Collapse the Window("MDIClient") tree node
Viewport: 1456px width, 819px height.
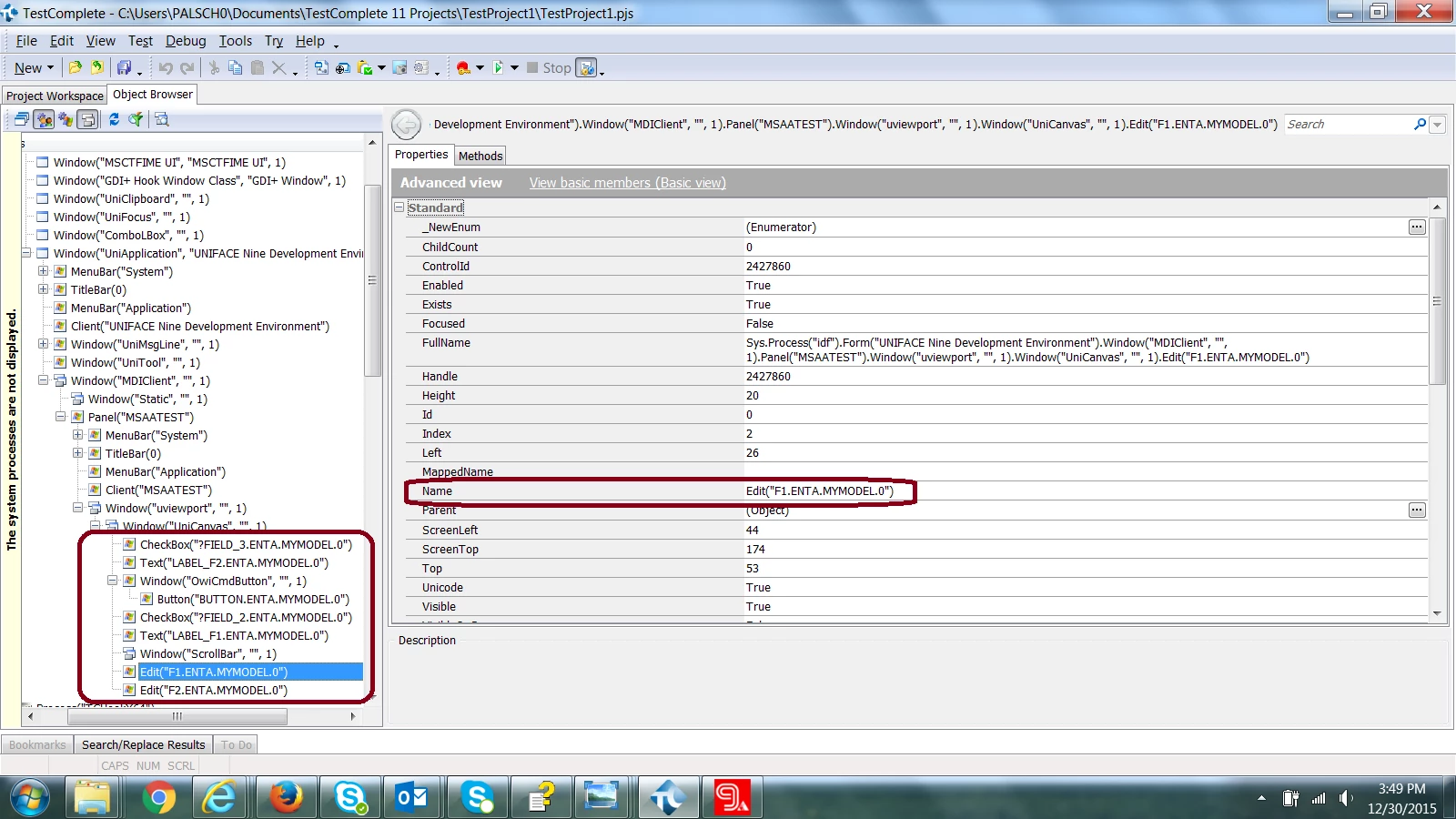[x=43, y=380]
